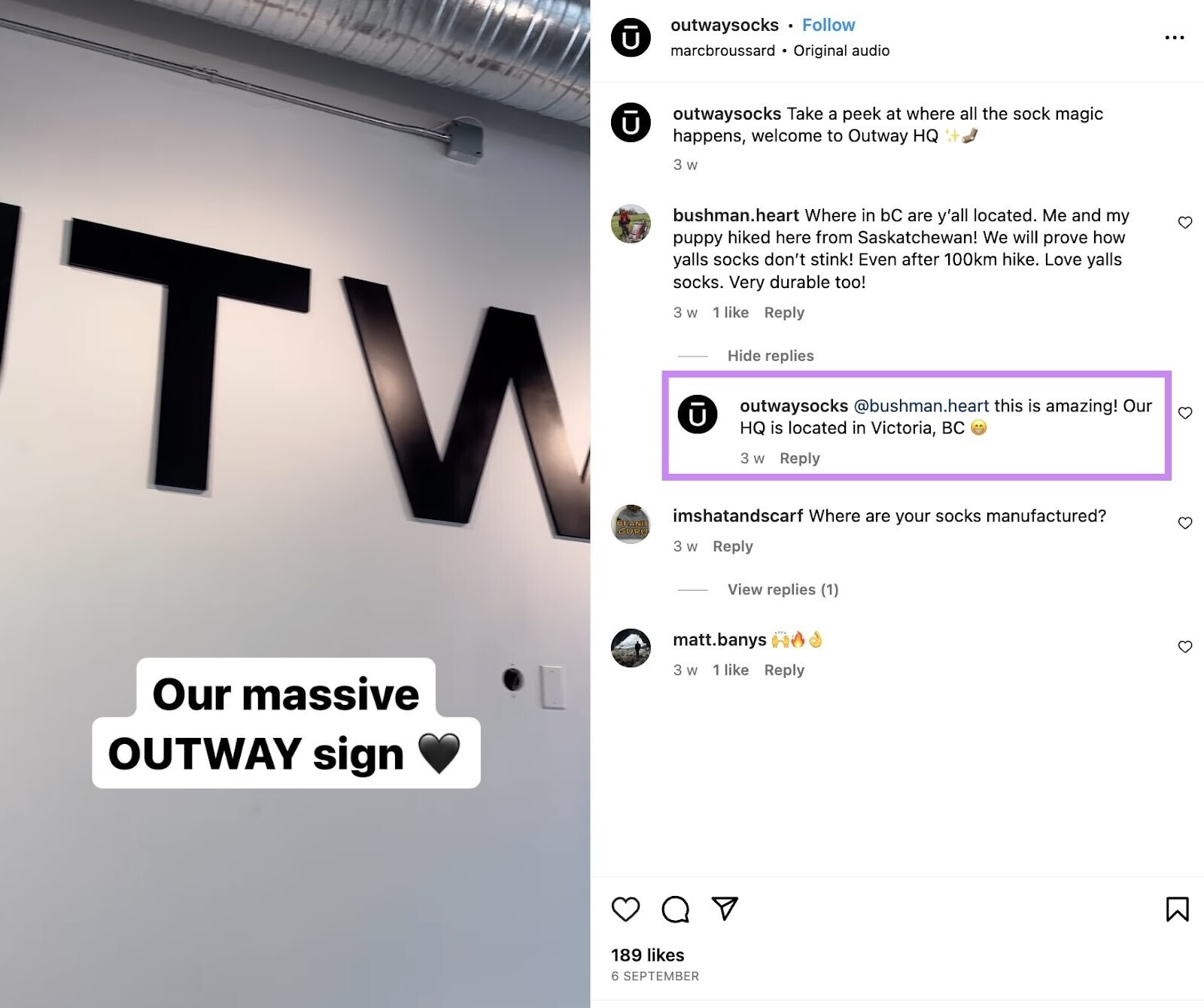Open matt.banys' profile avatar
The width and height of the screenshot is (1204, 1008).
(x=631, y=648)
